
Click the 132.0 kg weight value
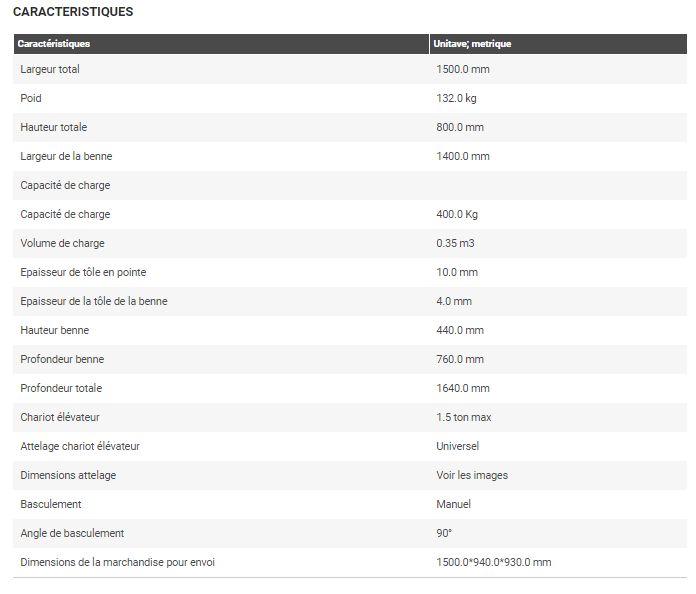[x=459, y=98]
